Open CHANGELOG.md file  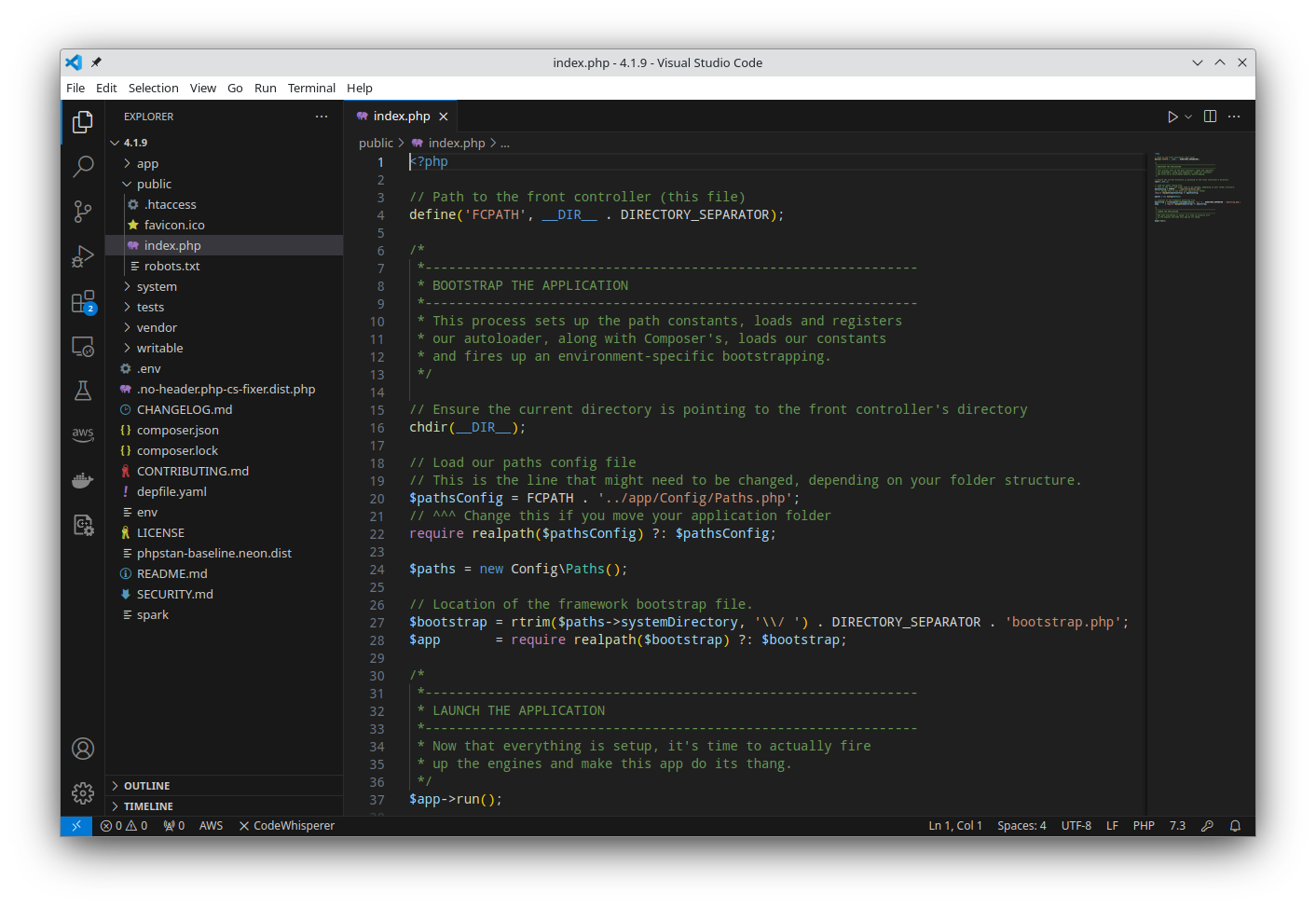click(224, 409)
